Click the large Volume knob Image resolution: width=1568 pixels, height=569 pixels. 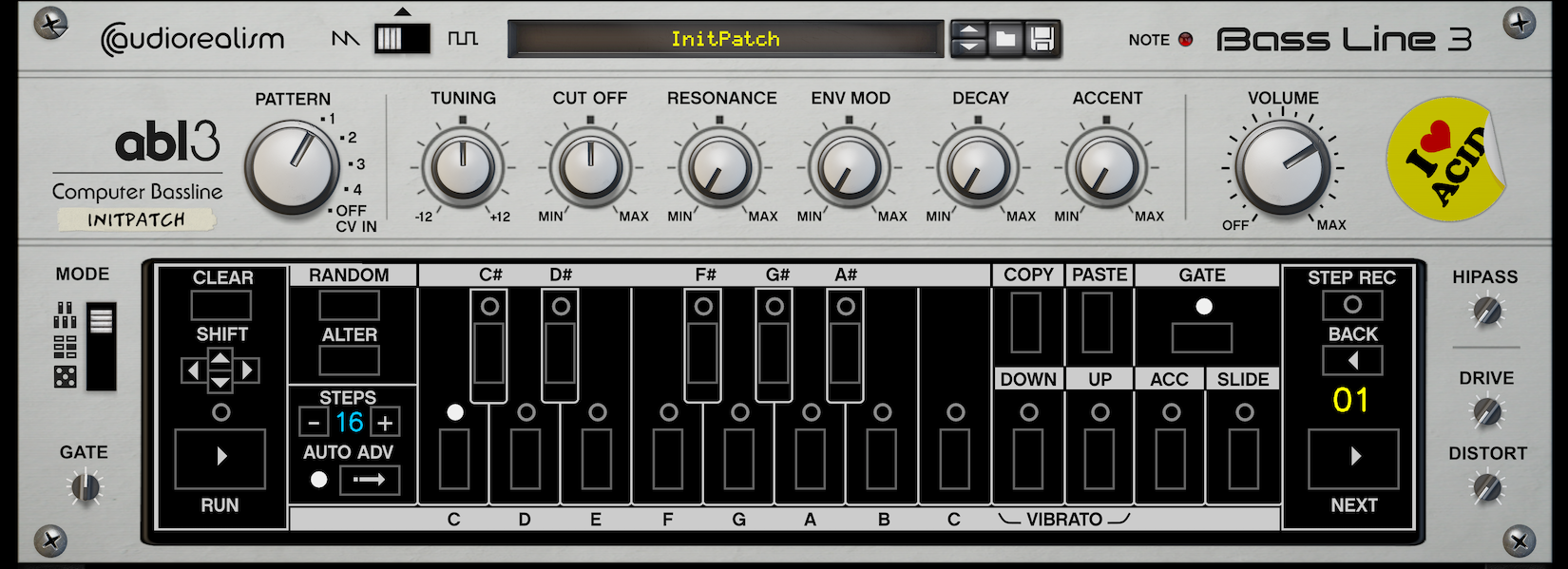click(1282, 167)
